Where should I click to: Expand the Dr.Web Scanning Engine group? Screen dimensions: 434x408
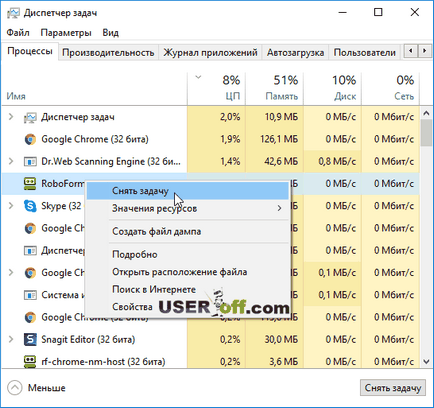tap(11, 161)
